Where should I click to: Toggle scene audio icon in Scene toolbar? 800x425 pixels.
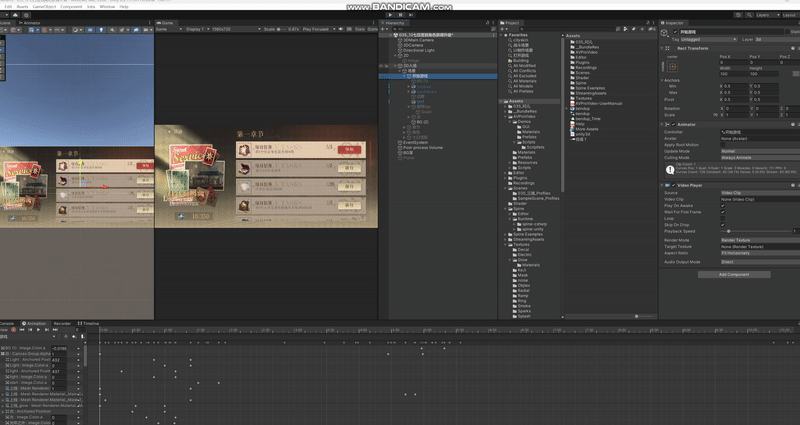(112, 30)
